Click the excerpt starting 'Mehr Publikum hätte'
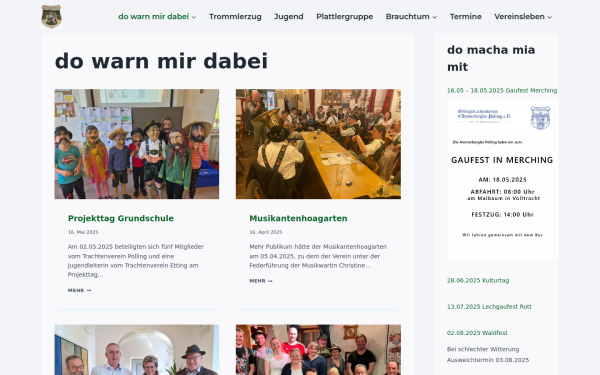Image resolution: width=600 pixels, height=375 pixels. coord(318,256)
